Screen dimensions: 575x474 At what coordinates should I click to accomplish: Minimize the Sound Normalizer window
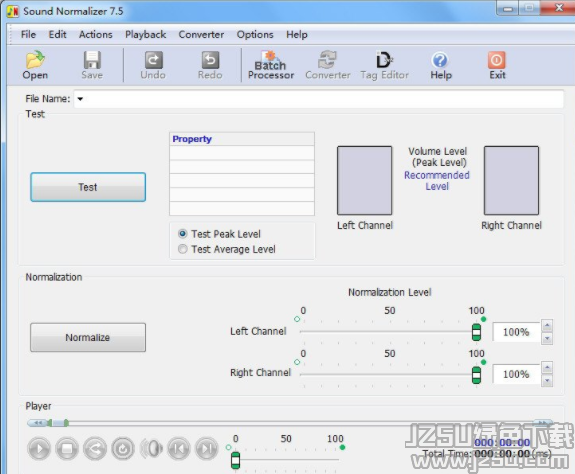(508, 8)
